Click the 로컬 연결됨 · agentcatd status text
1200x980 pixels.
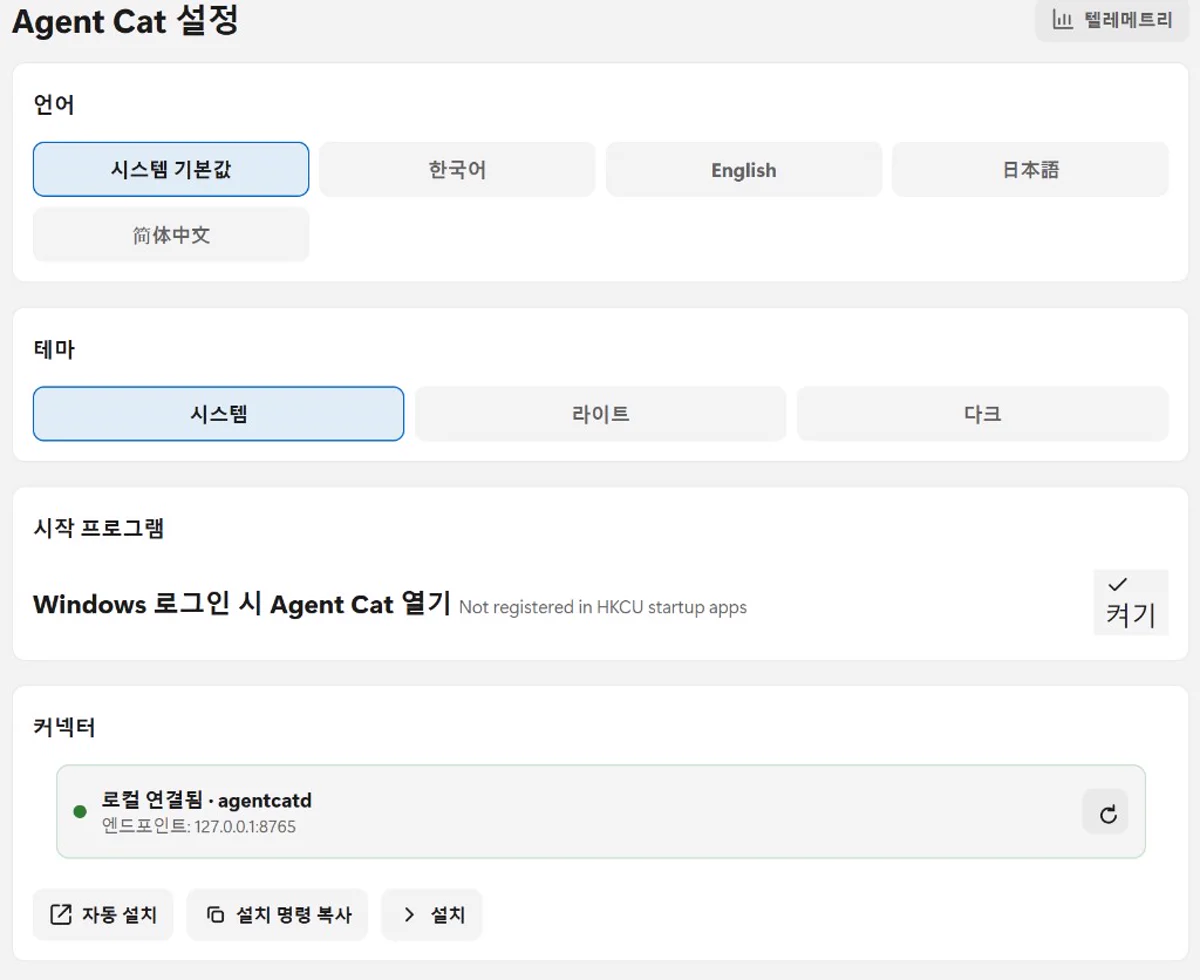[x=207, y=800]
